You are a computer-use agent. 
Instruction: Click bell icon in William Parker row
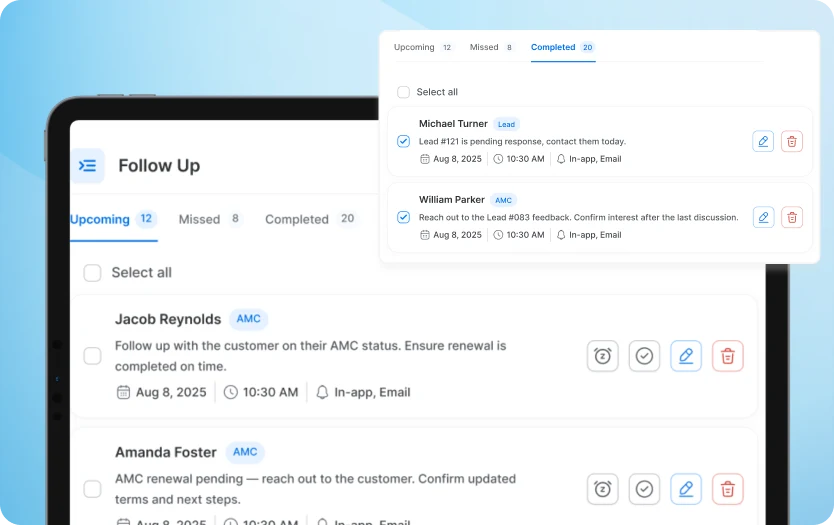(561, 235)
